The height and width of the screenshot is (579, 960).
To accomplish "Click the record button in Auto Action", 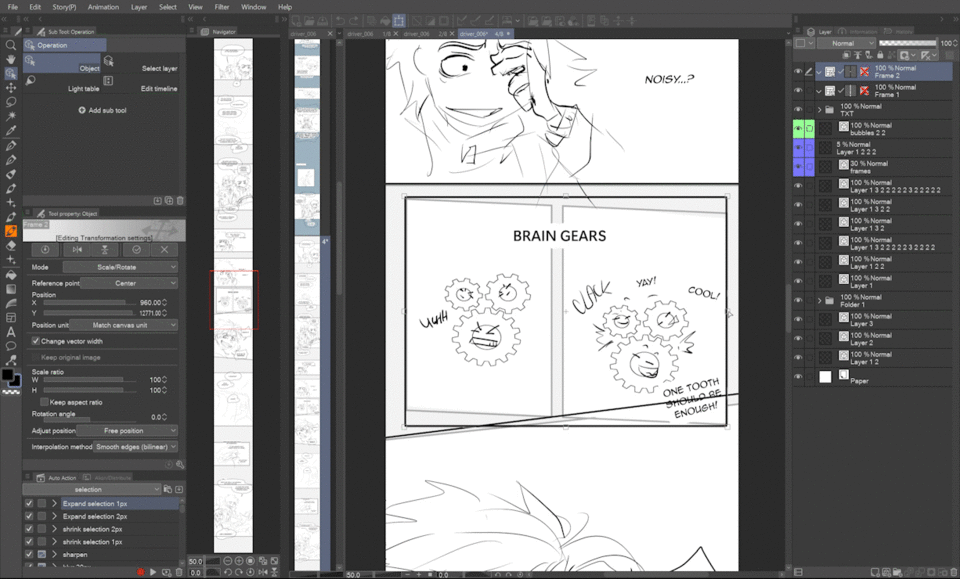I will [140, 572].
